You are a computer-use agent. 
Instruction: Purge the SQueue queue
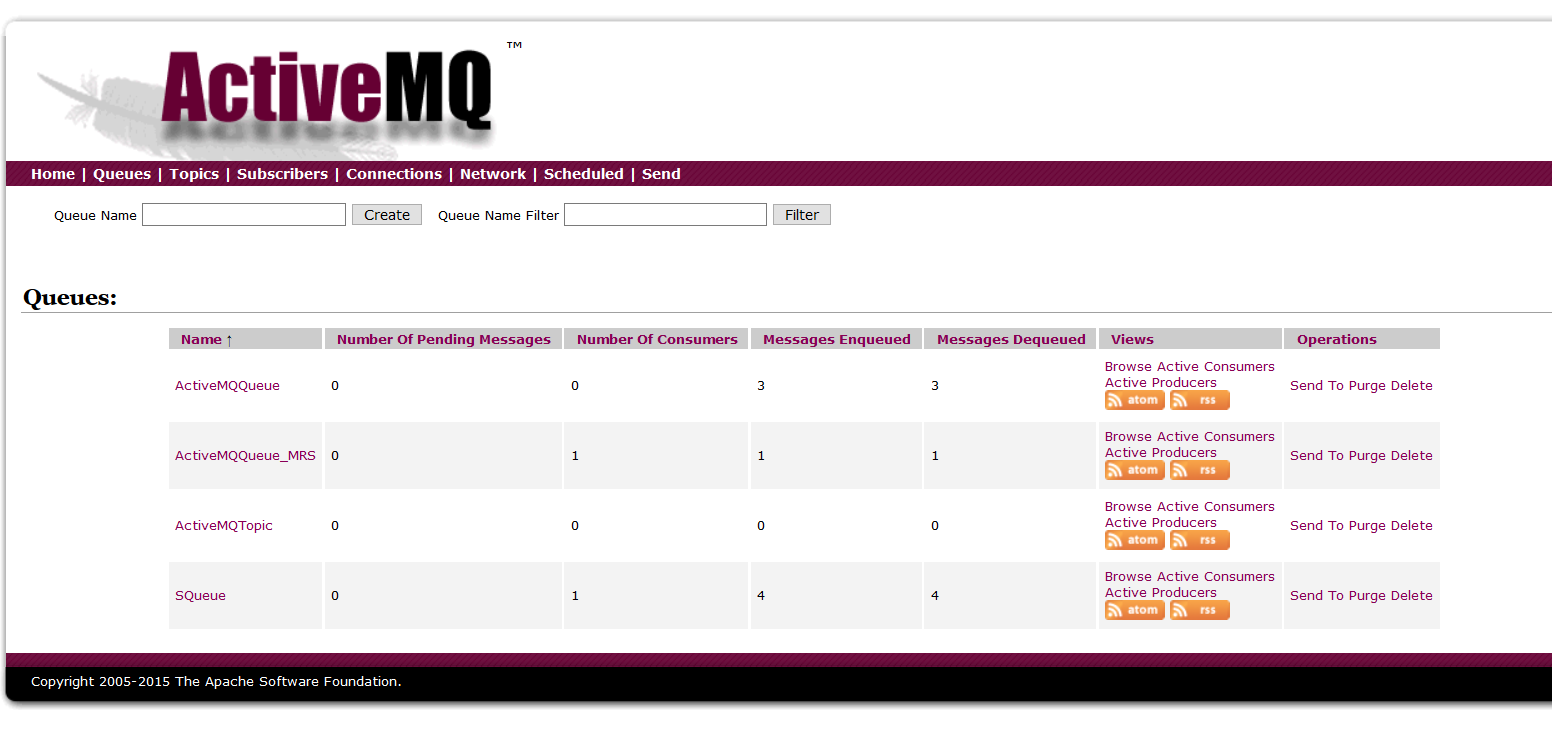pos(1367,595)
